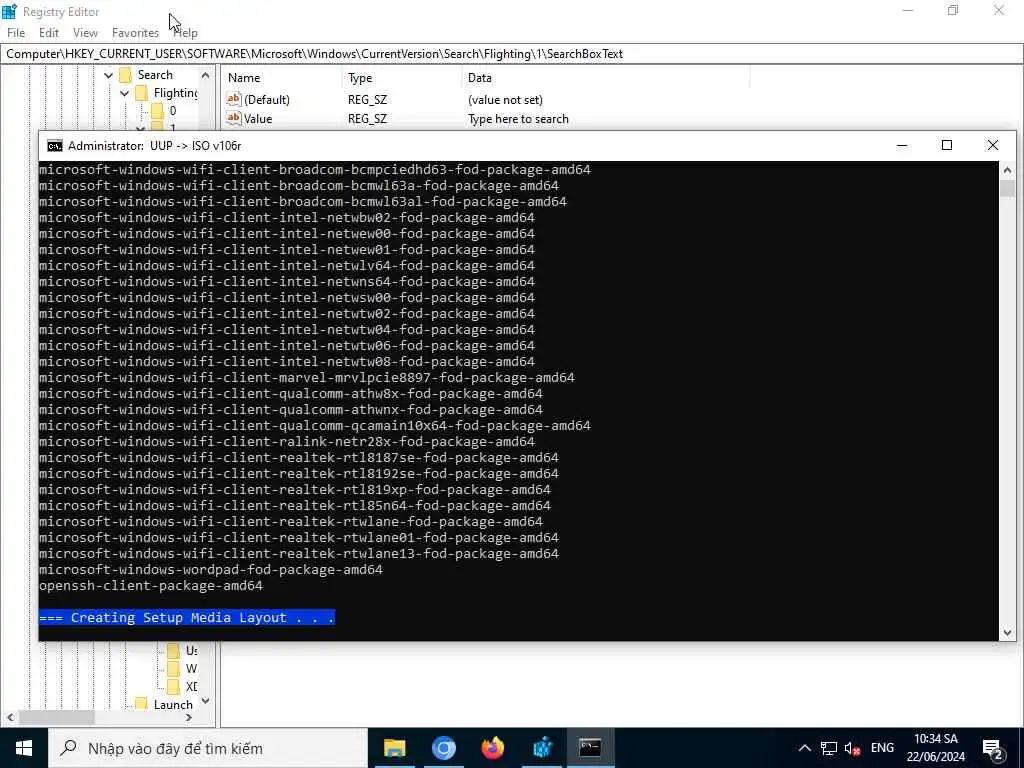Click the ralink-netr28x package line
This screenshot has width=1024, height=768.
(x=287, y=441)
